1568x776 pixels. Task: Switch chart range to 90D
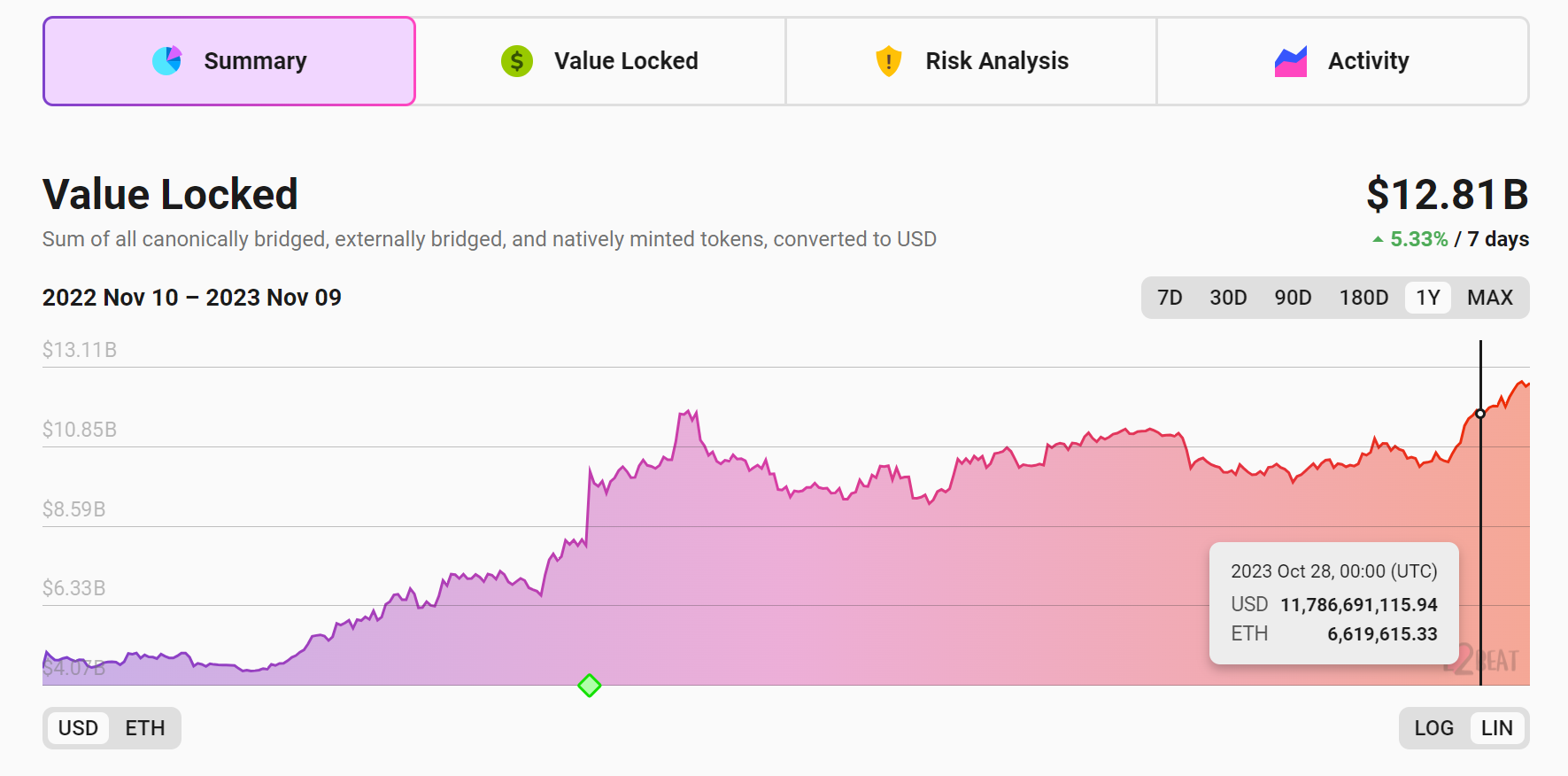pyautogui.click(x=1293, y=298)
